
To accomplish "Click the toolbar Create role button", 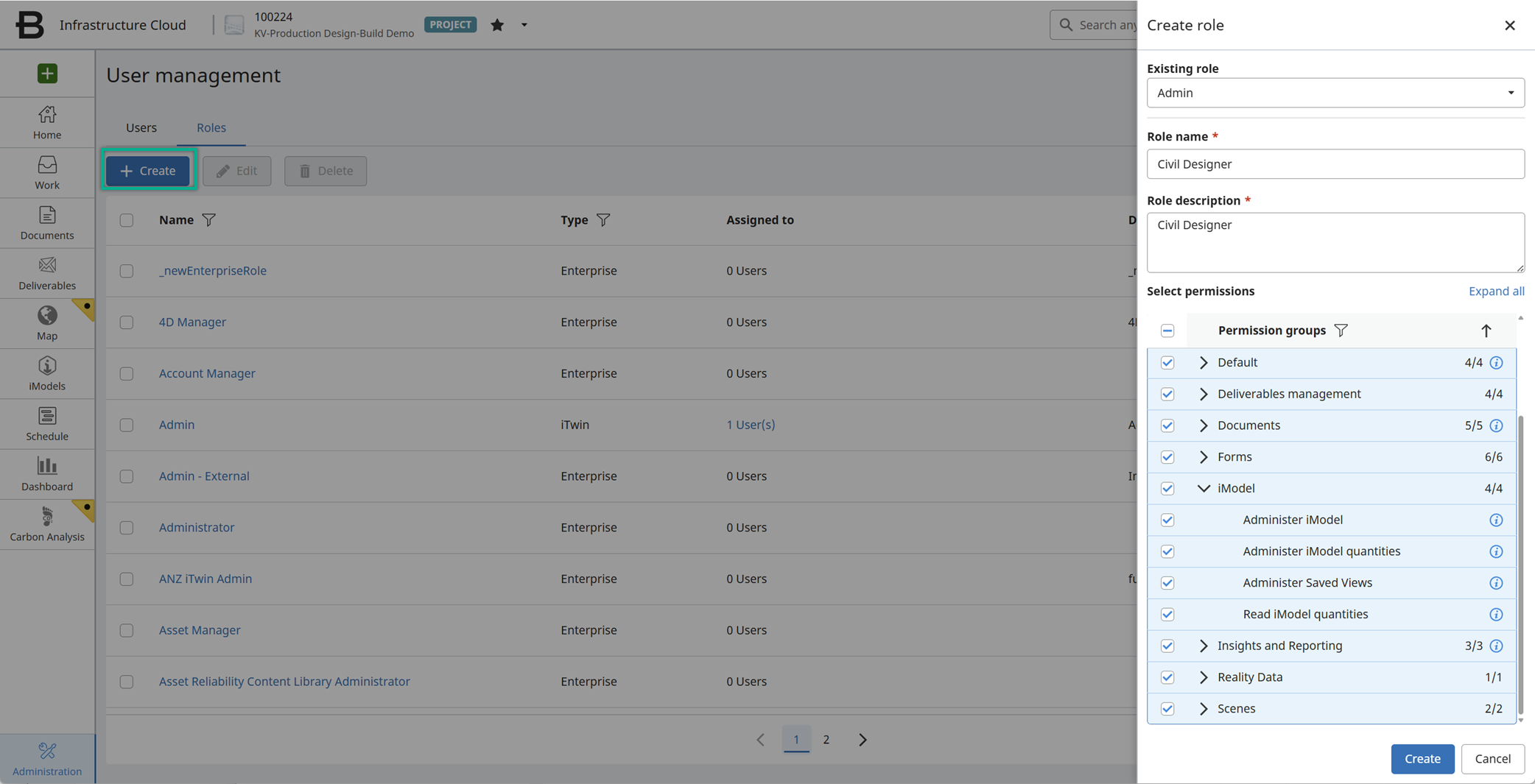I will click(x=148, y=171).
